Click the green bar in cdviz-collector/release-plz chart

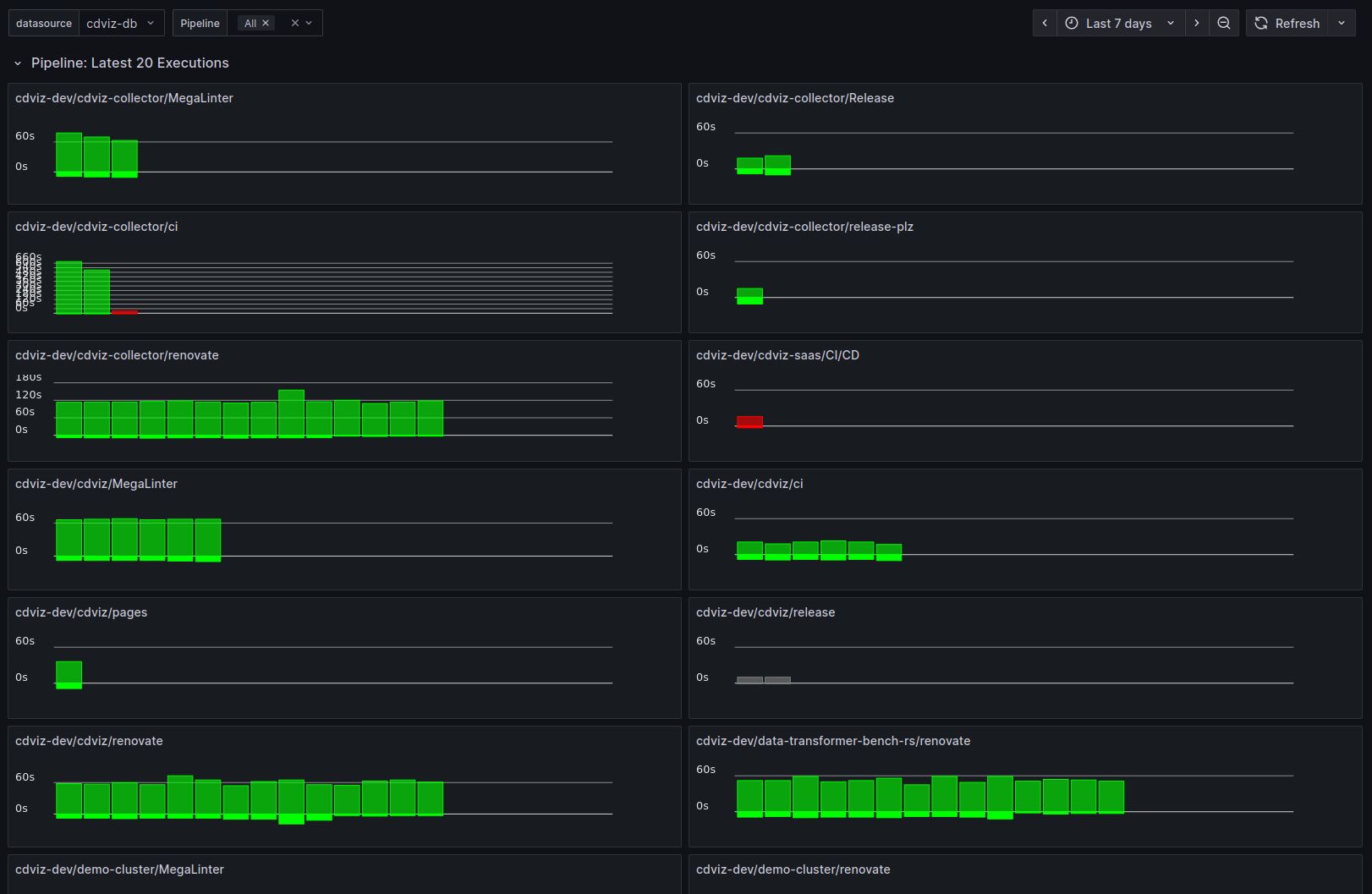(749, 296)
